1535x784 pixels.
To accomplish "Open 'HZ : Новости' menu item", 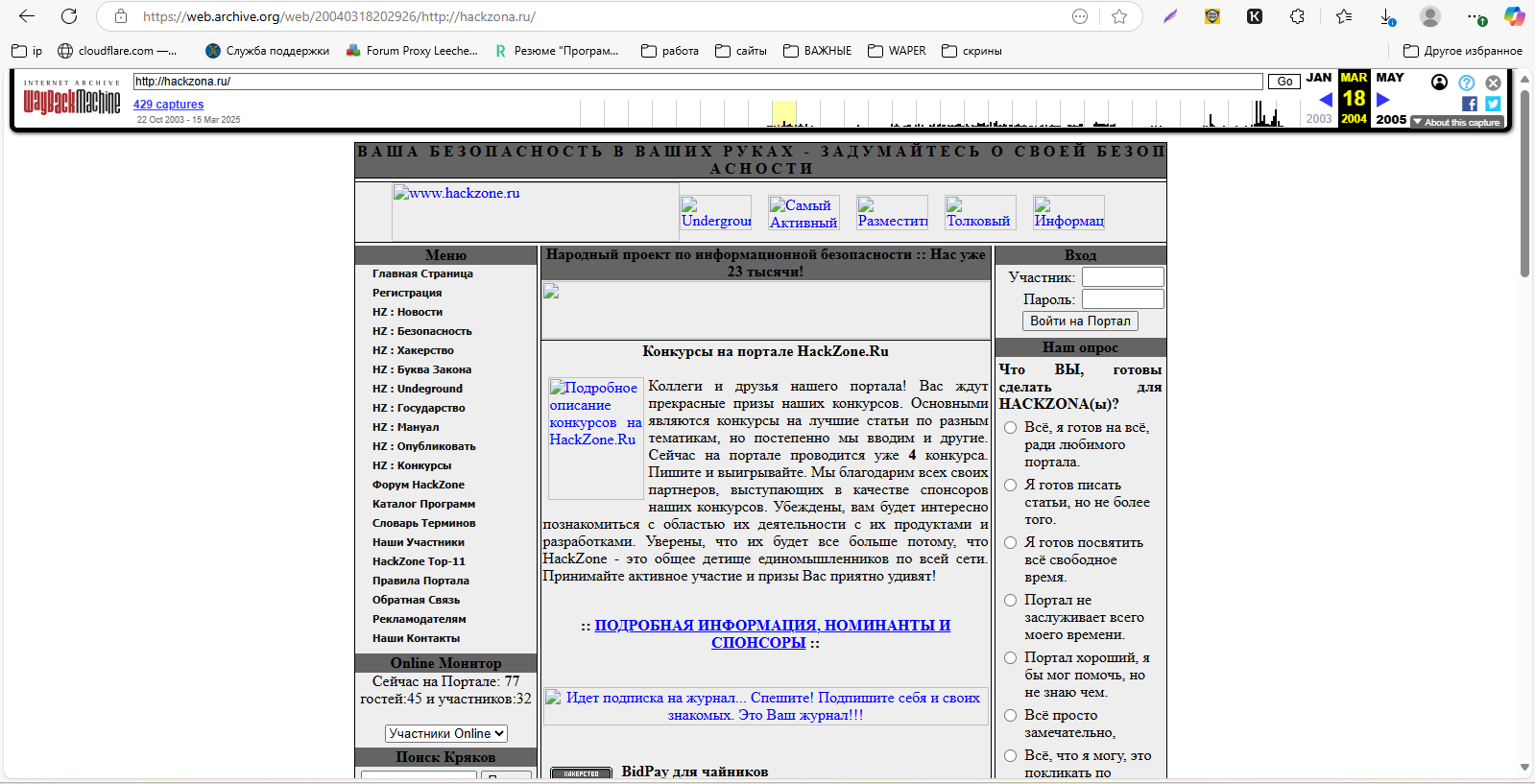I will (x=408, y=312).
